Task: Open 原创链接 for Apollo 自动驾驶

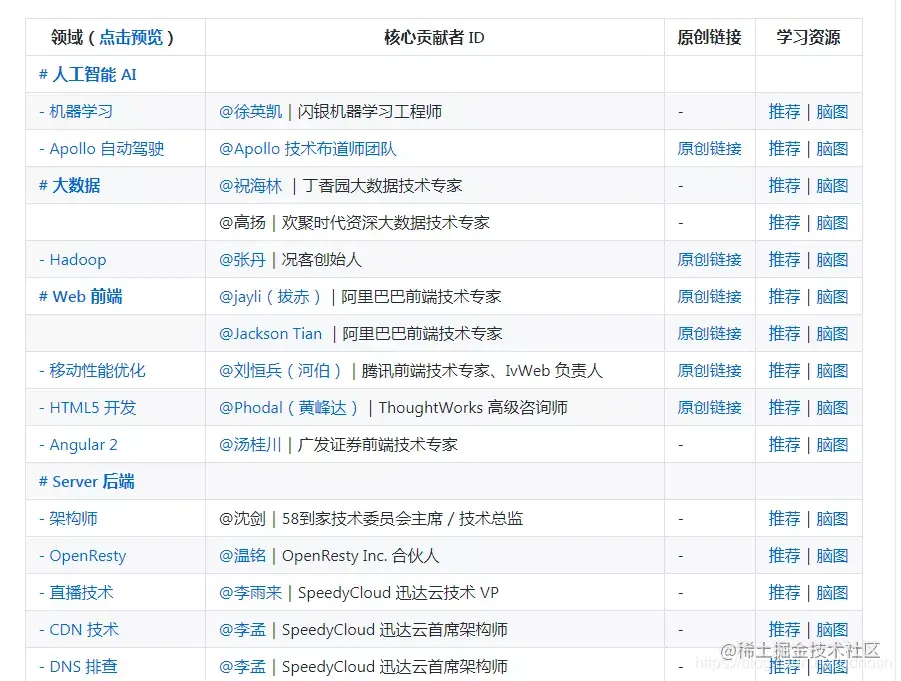Action: 709,148
